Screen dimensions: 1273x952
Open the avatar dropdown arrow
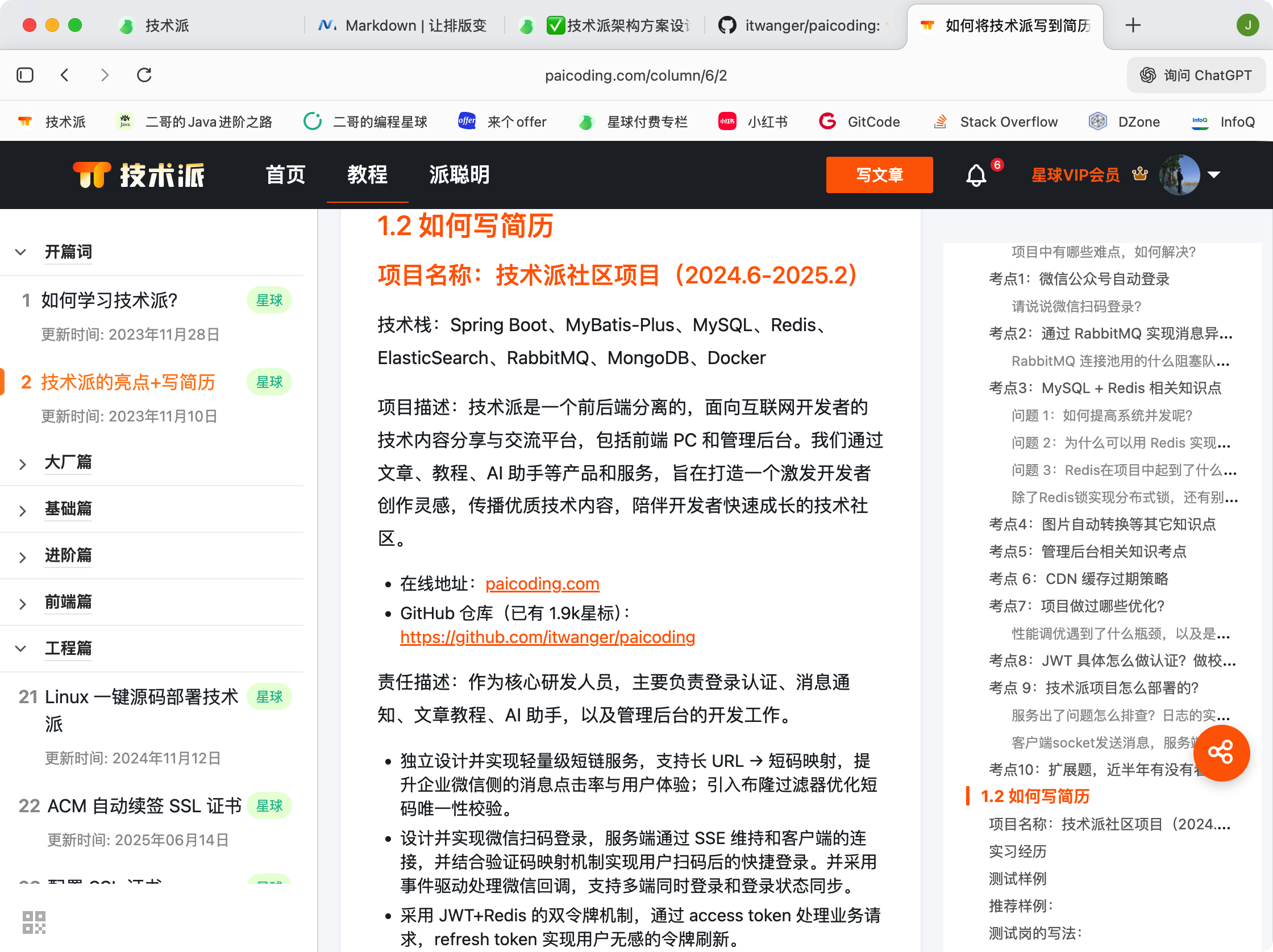[1214, 175]
